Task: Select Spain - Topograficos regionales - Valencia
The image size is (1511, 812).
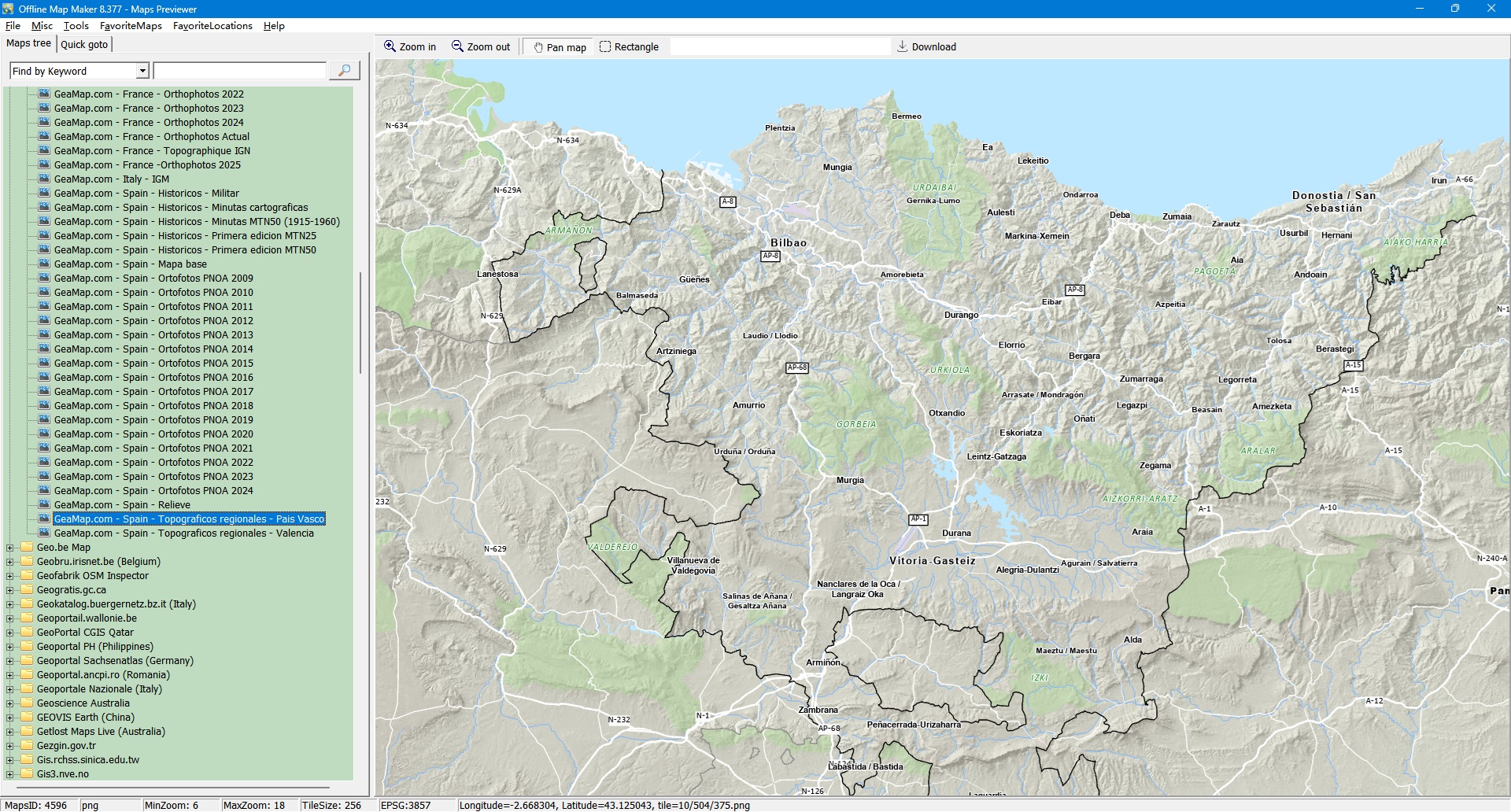Action: tap(183, 533)
